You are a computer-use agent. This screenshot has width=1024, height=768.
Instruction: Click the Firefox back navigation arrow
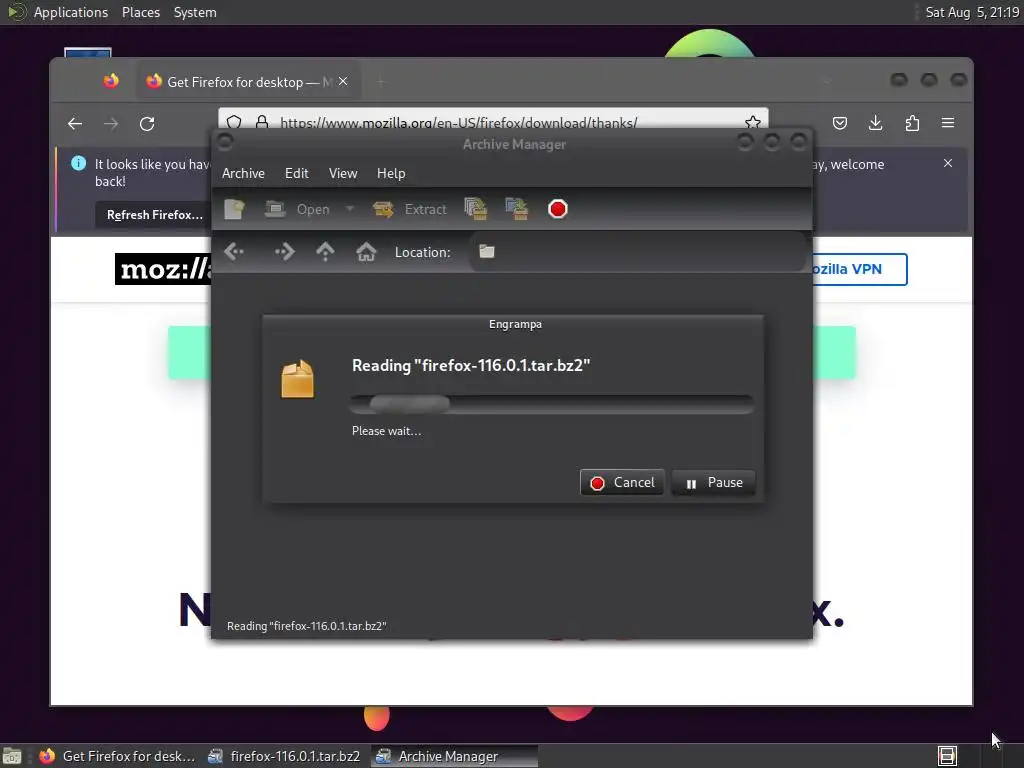click(x=75, y=123)
